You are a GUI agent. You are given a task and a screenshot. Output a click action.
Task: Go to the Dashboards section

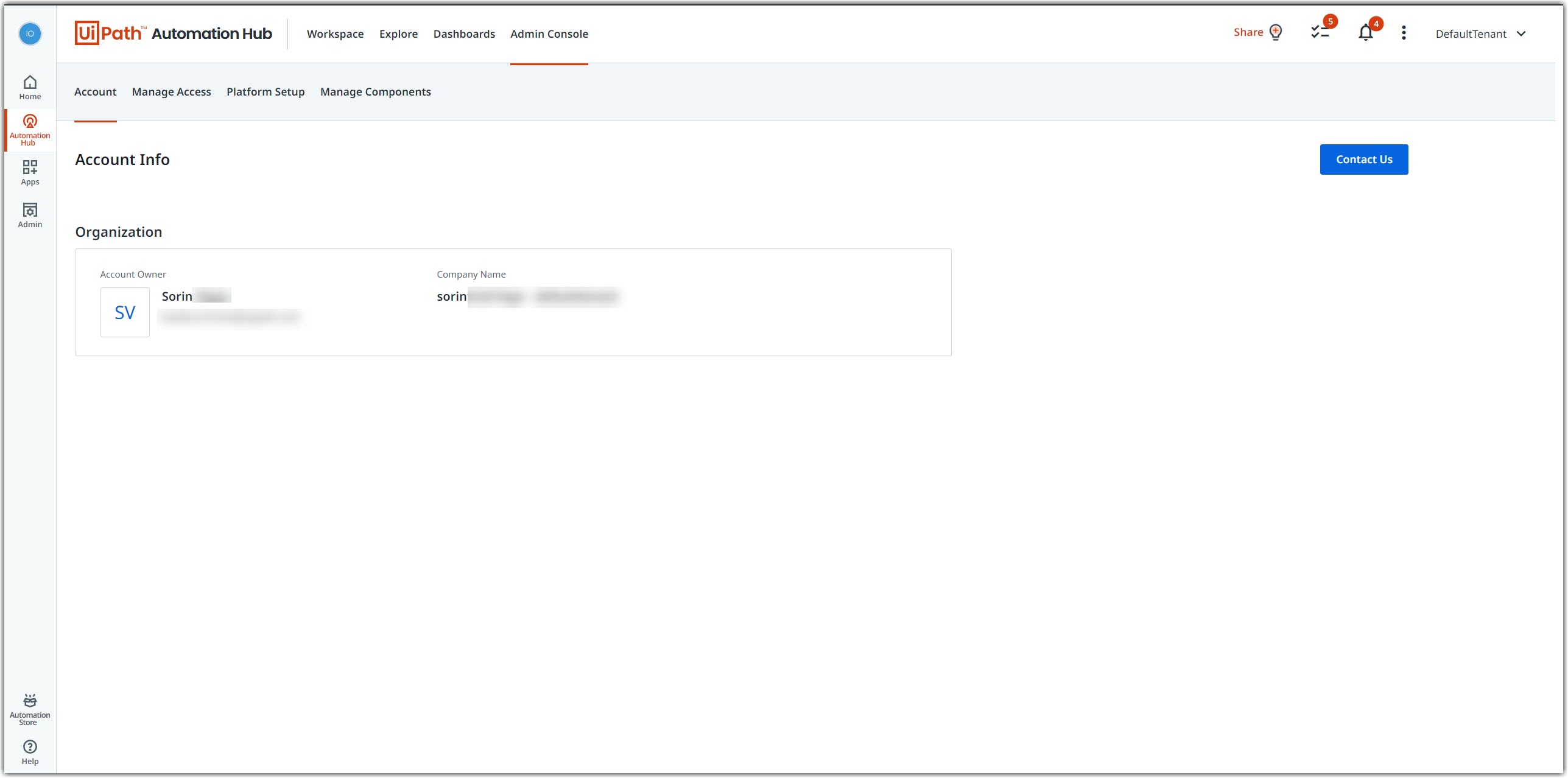coord(464,33)
